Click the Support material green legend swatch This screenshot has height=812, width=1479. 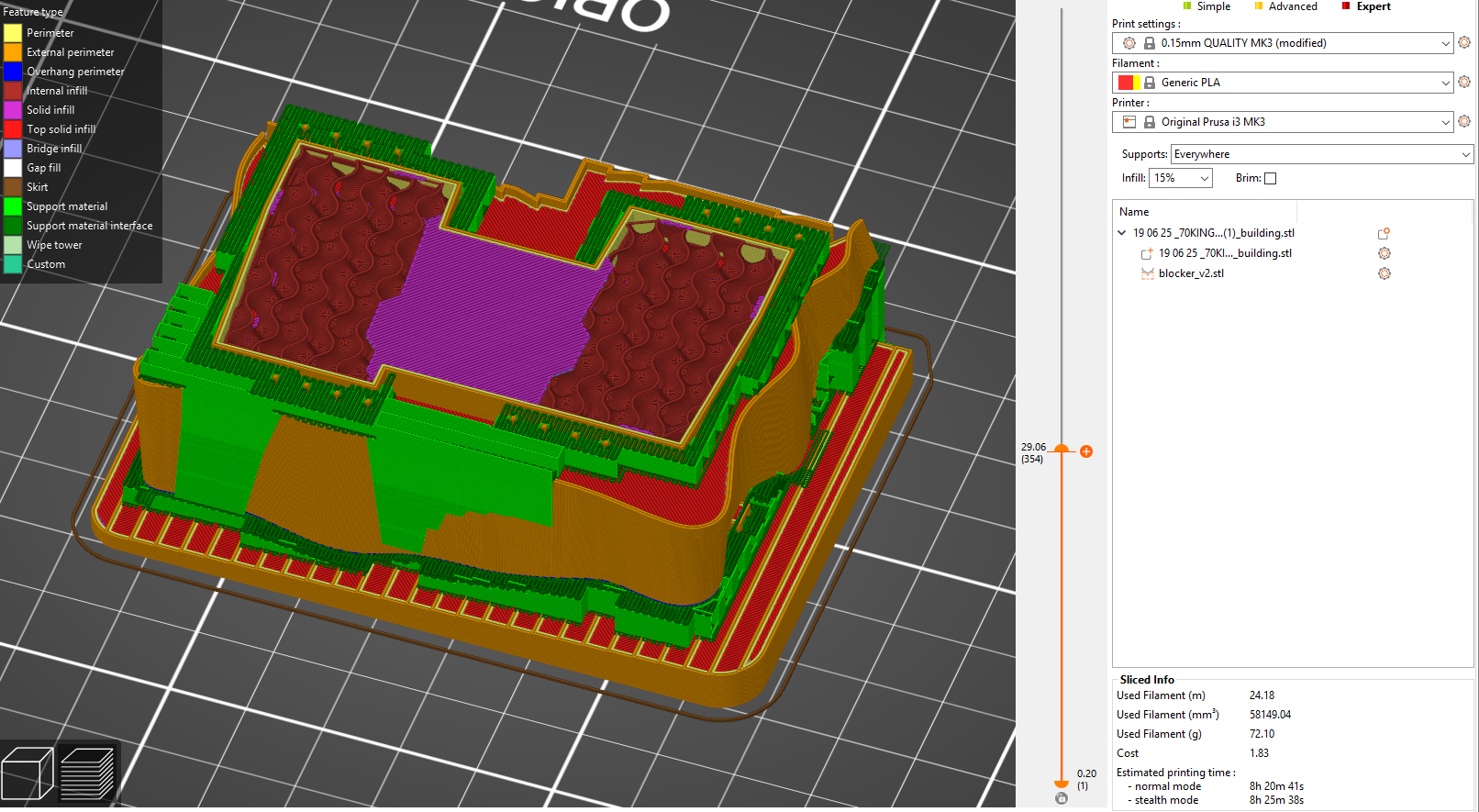(13, 206)
